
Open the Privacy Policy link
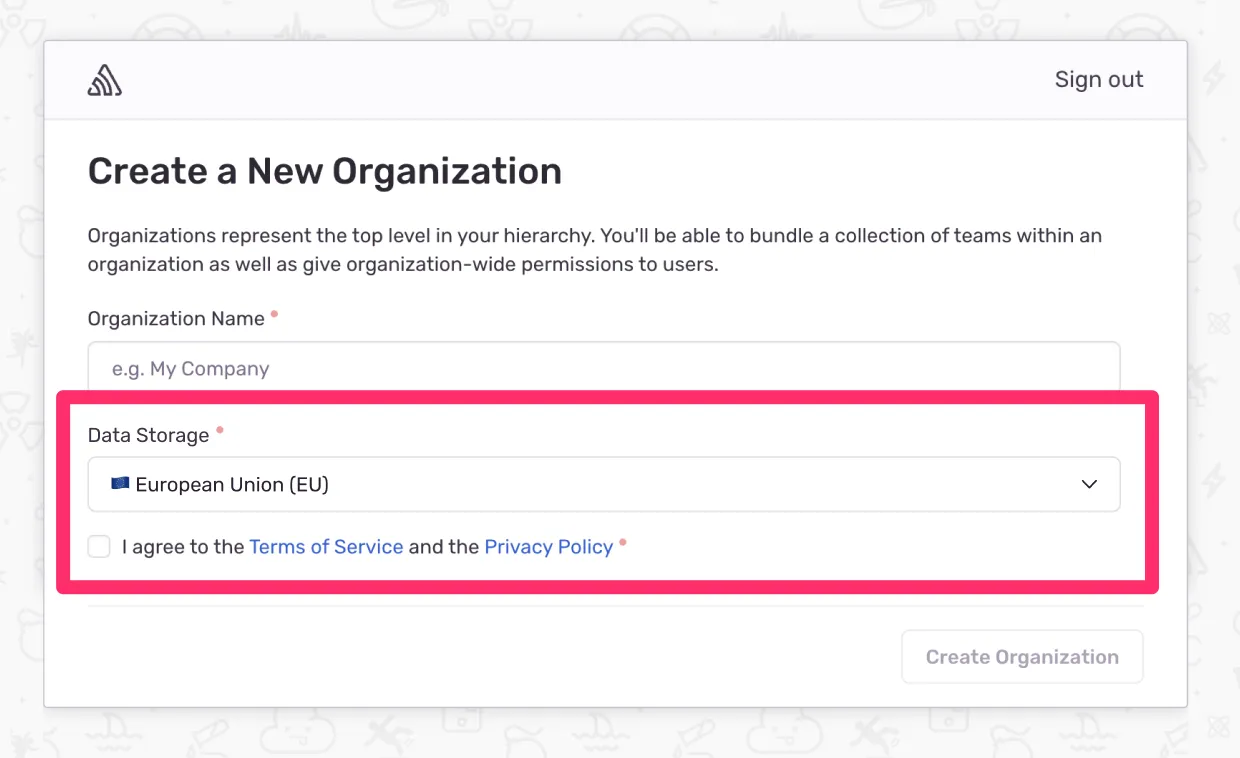click(x=548, y=546)
